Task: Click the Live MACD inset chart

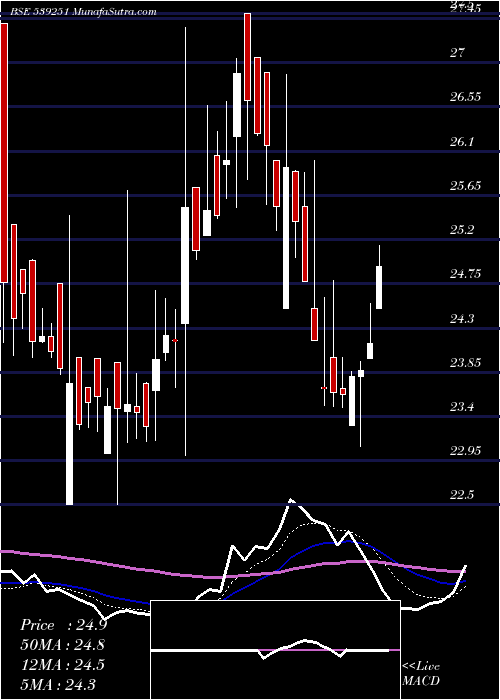Action: point(275,650)
